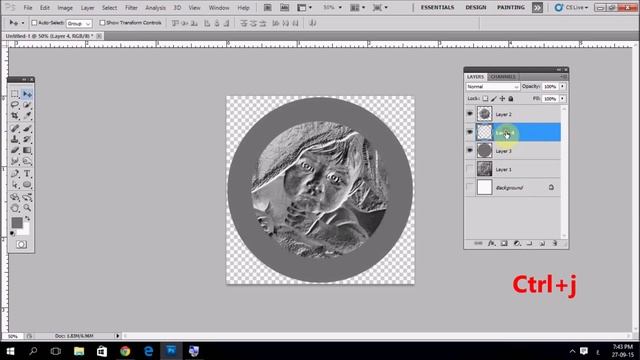
Task: Select the Type tool
Action: point(27,174)
